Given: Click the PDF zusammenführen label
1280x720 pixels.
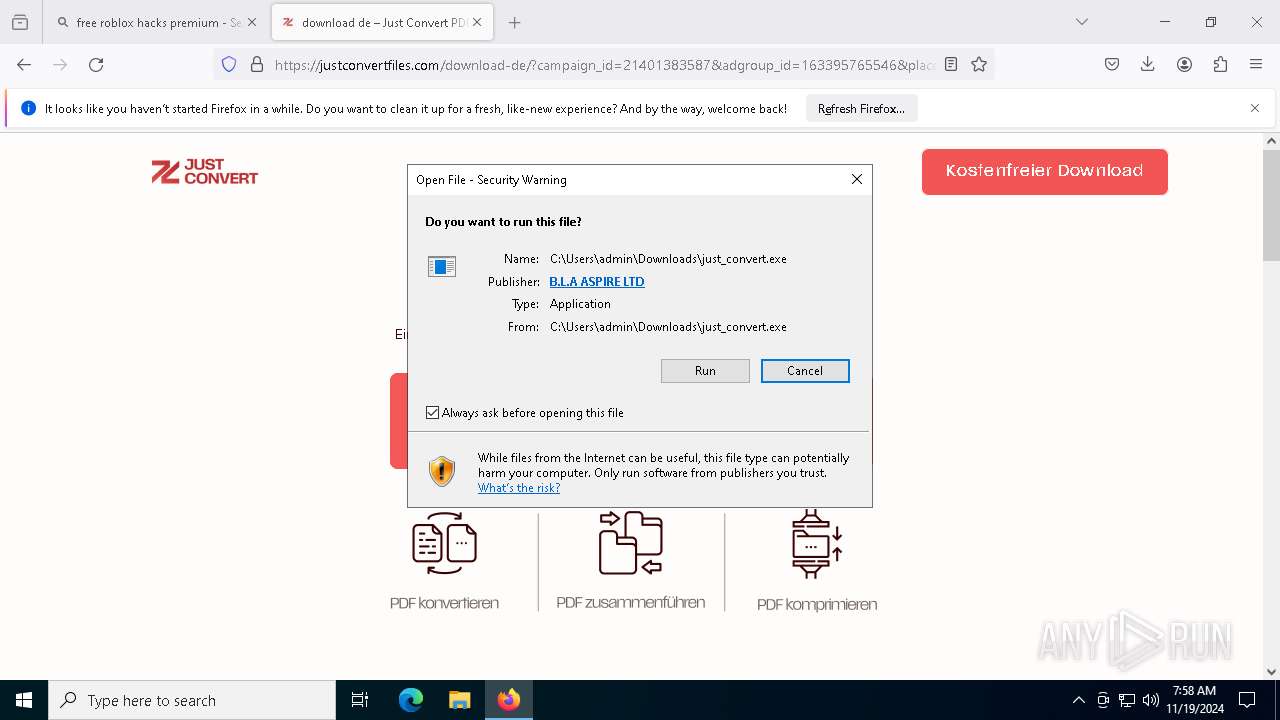Looking at the screenshot, I should pyautogui.click(x=631, y=602).
